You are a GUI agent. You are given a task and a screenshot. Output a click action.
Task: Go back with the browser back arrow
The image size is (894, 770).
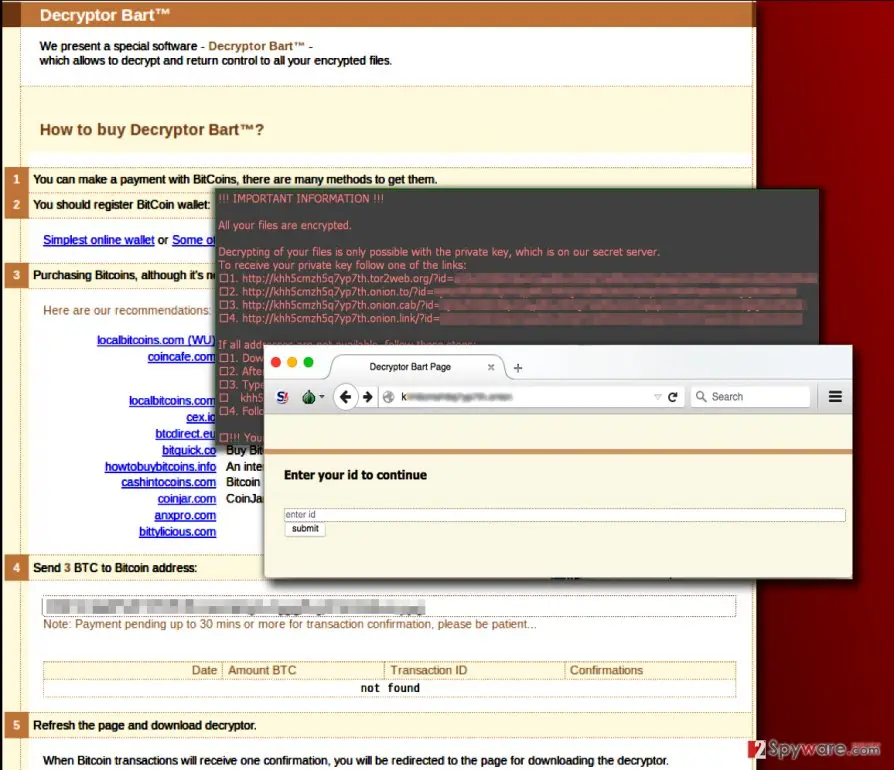(345, 397)
